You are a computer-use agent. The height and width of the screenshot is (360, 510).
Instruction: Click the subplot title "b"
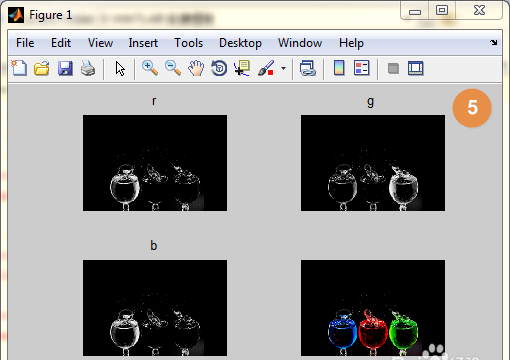tap(153, 245)
